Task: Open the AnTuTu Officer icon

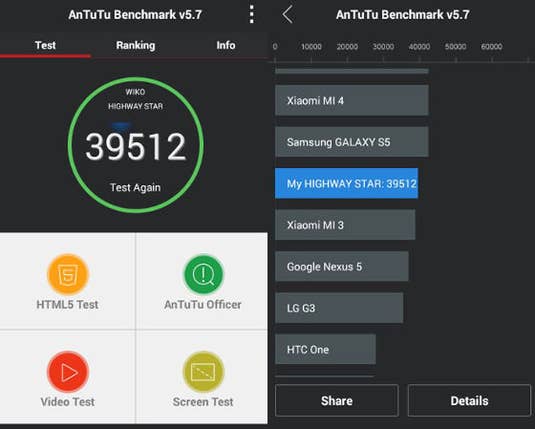Action: coord(203,274)
